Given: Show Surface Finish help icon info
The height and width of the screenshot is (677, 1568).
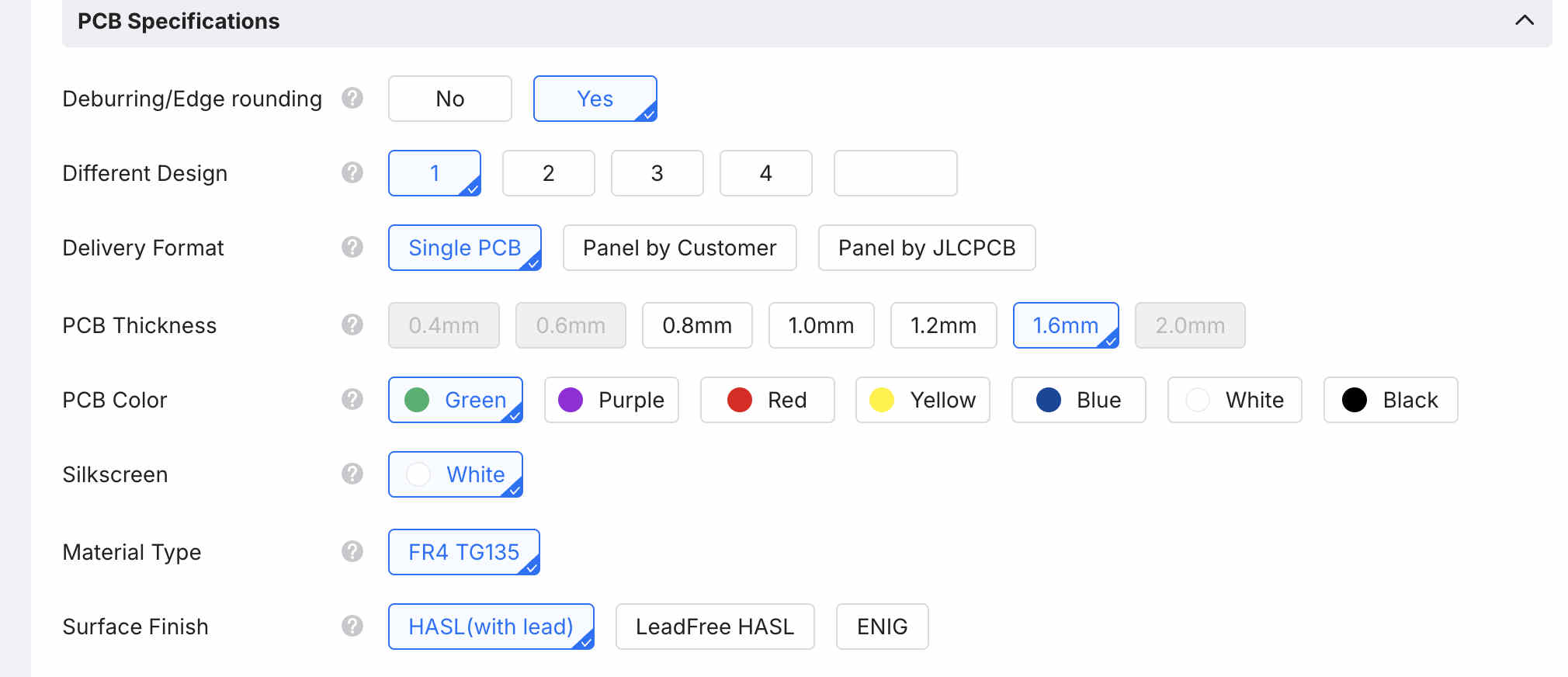Looking at the screenshot, I should click(352, 626).
